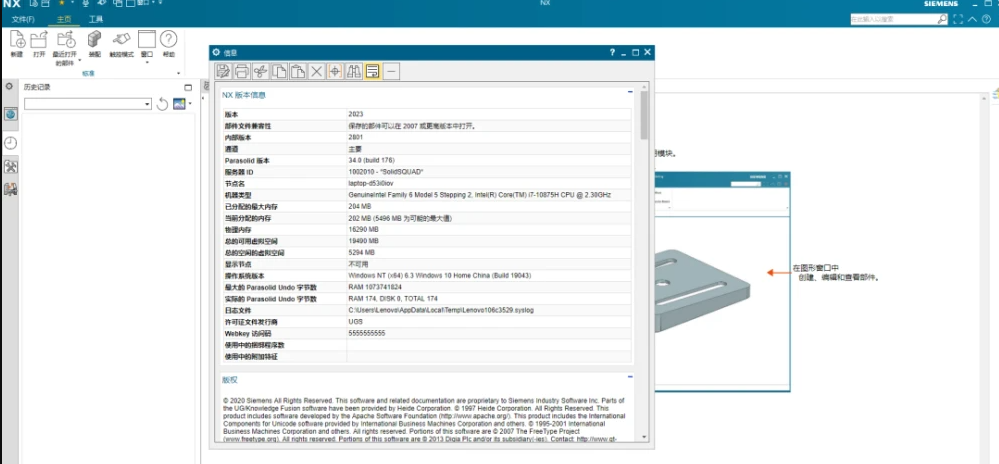999x464 pixels.
Task: Toggle full screen mode icon near search box
Action: [x=958, y=18]
